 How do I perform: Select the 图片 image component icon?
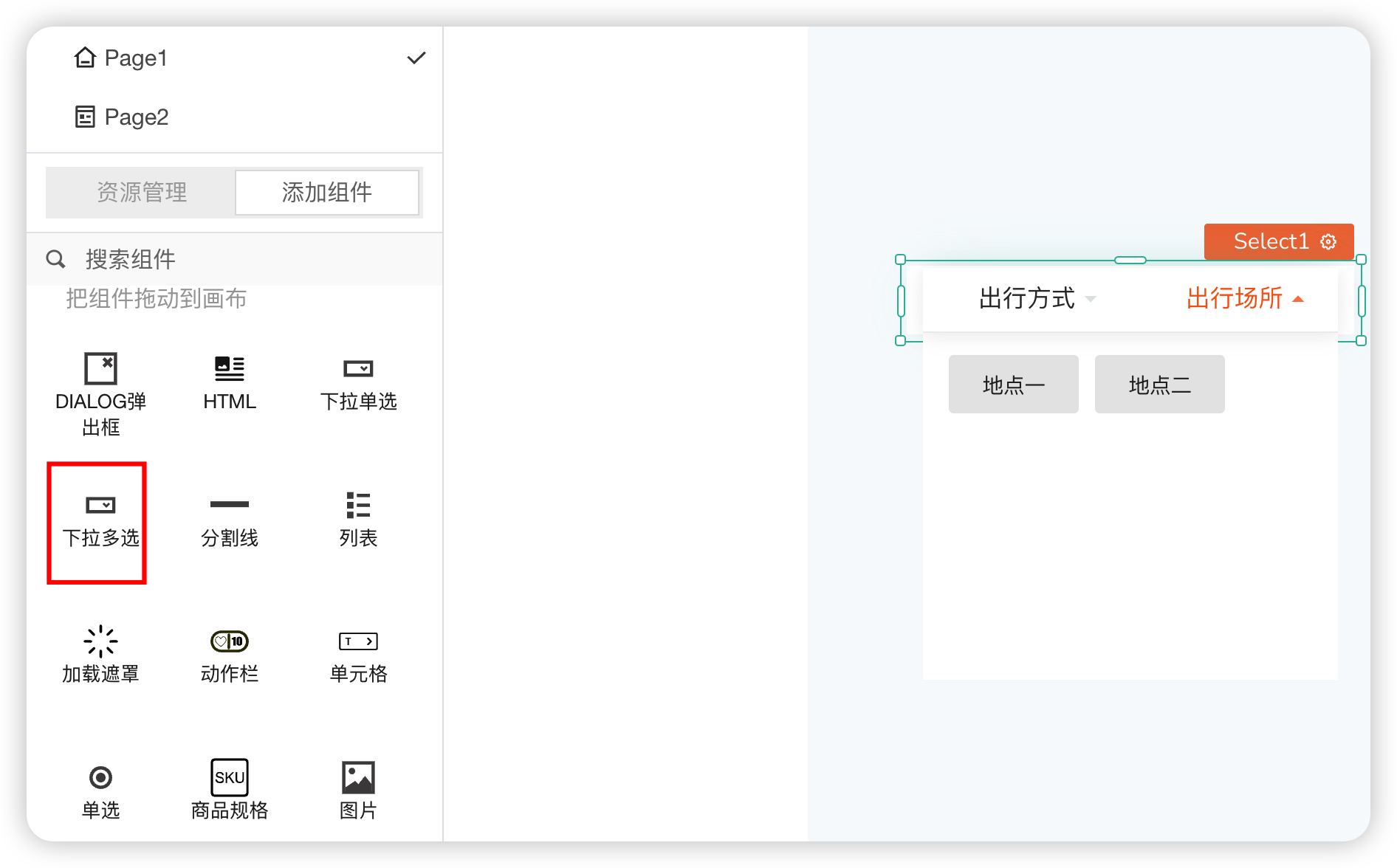(x=358, y=778)
